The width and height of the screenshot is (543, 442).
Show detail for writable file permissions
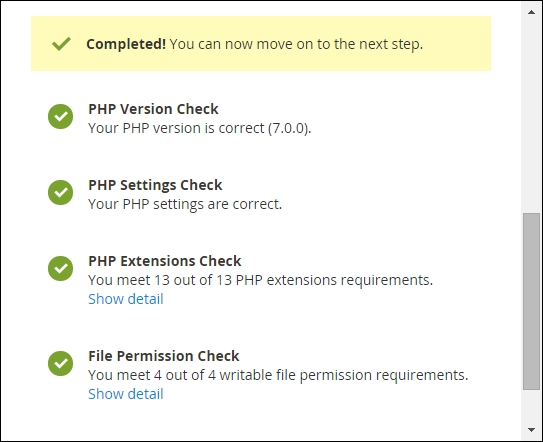(126, 394)
